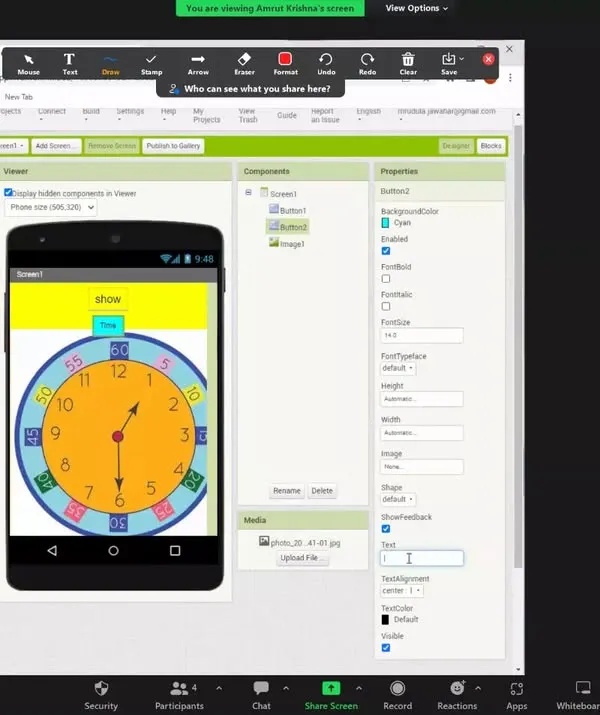Tap the phone recent apps square
The height and width of the screenshot is (715, 600).
pyautogui.click(x=175, y=550)
